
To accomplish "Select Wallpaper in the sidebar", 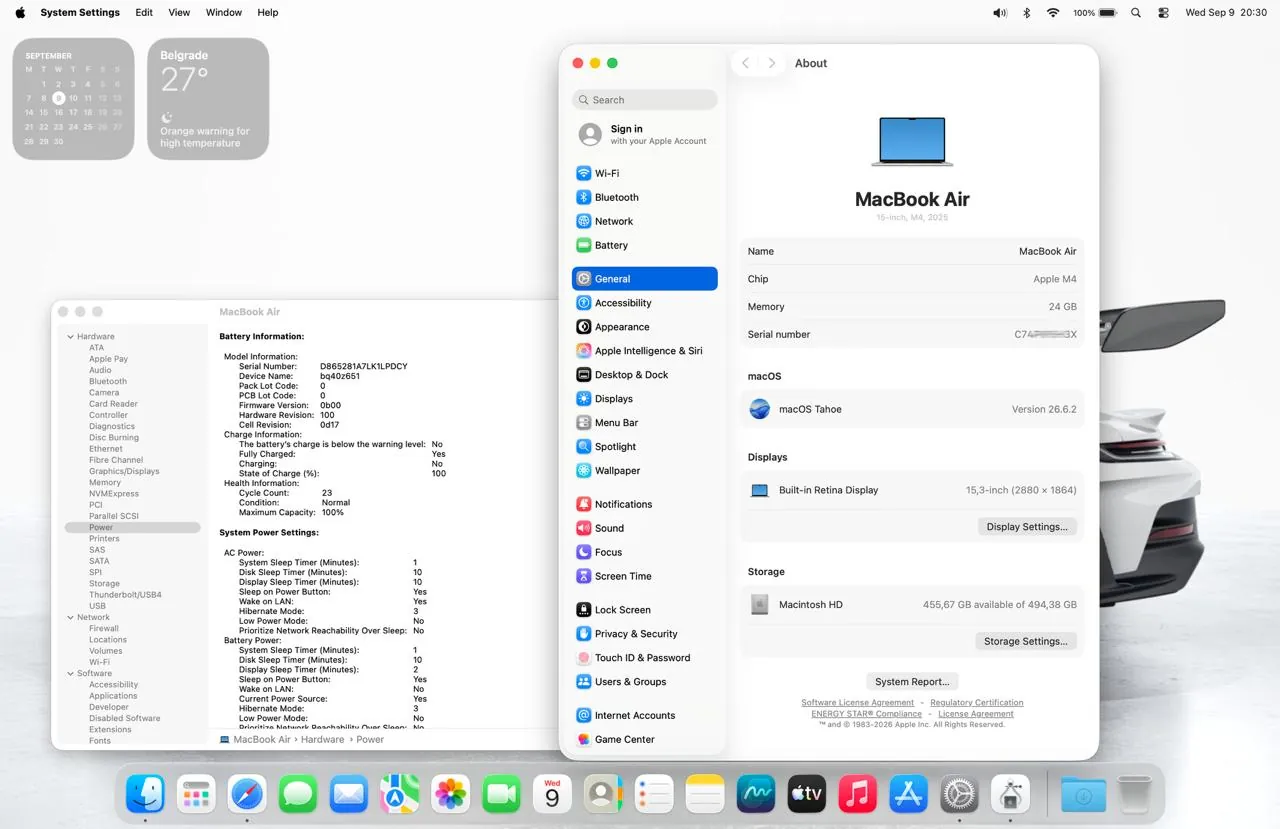I will (x=644, y=471).
